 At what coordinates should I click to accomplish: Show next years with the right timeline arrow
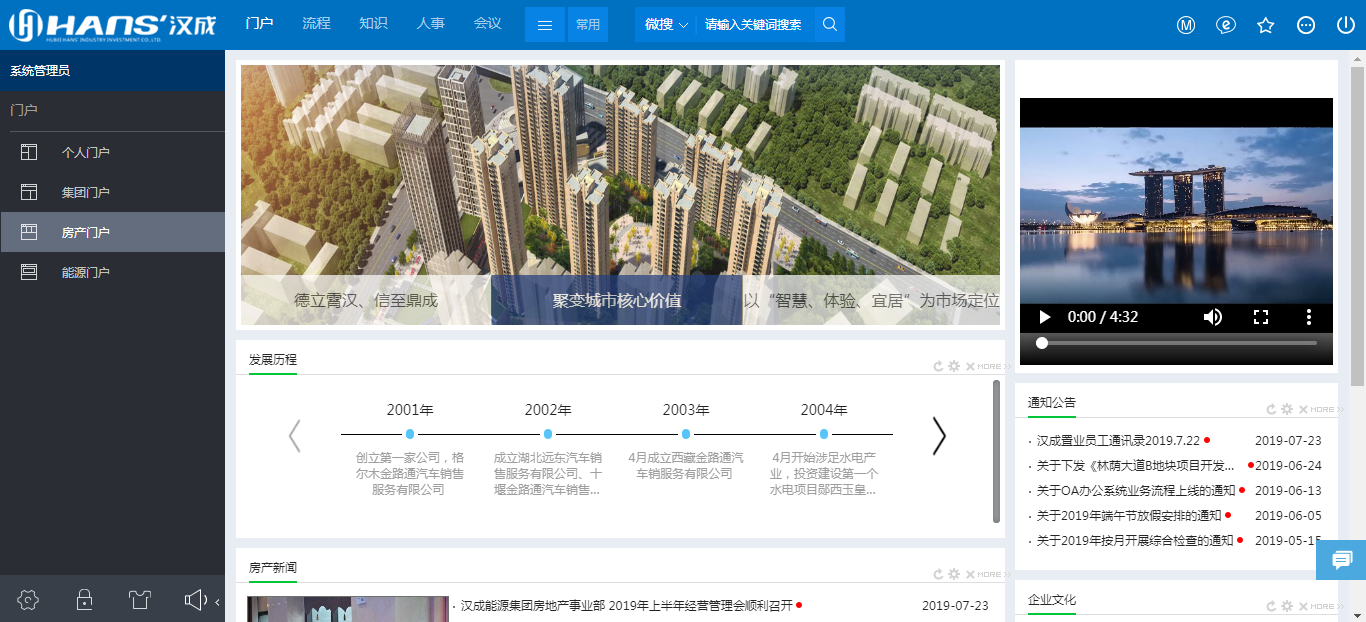[939, 435]
